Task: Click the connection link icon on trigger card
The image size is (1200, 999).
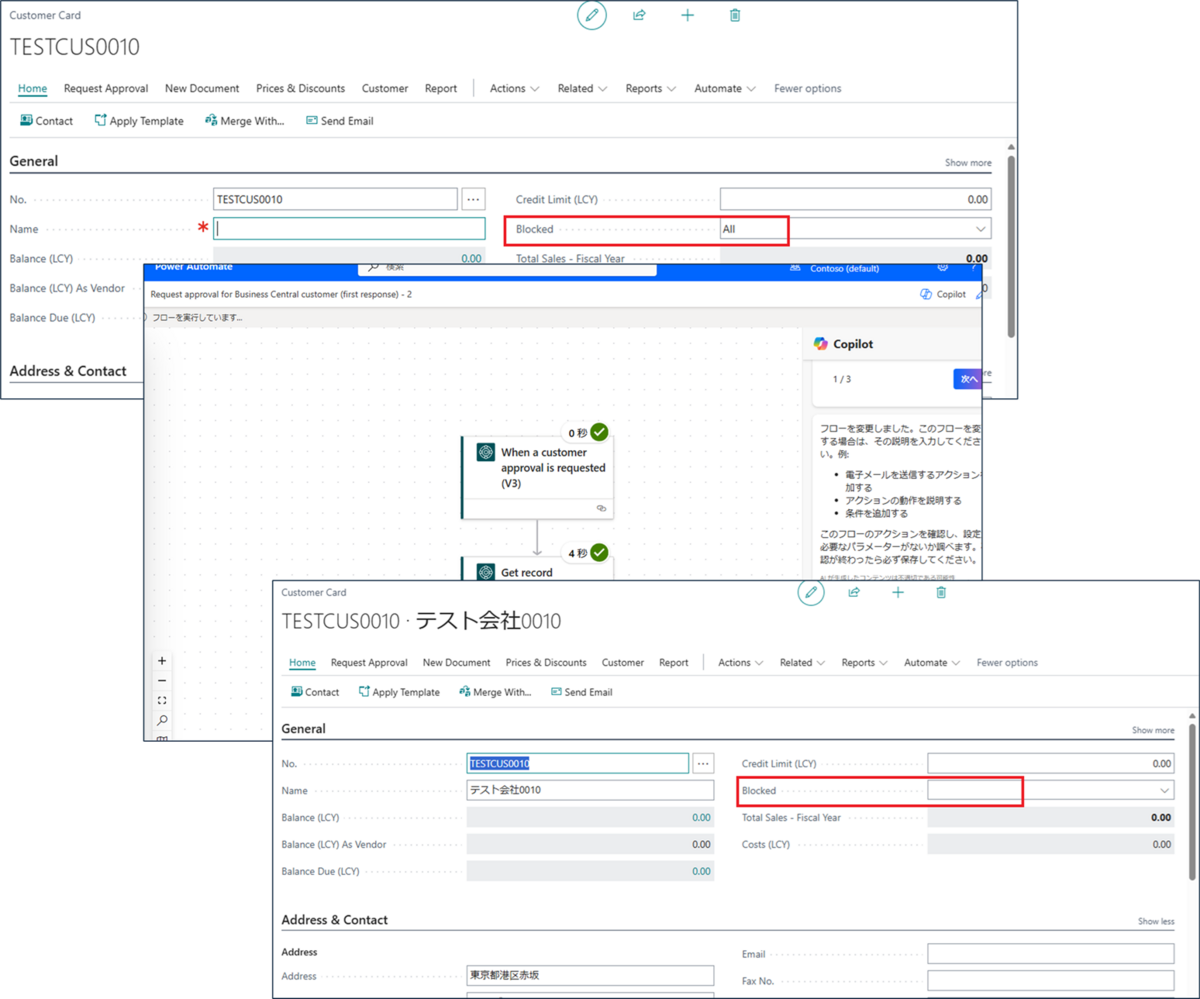Action: pyautogui.click(x=601, y=508)
